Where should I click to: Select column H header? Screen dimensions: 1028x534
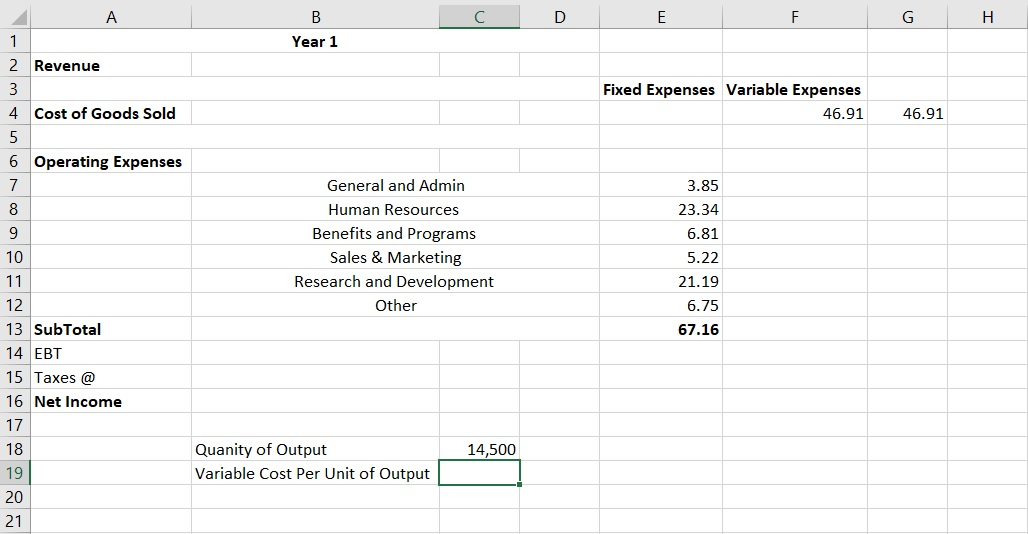(x=987, y=17)
